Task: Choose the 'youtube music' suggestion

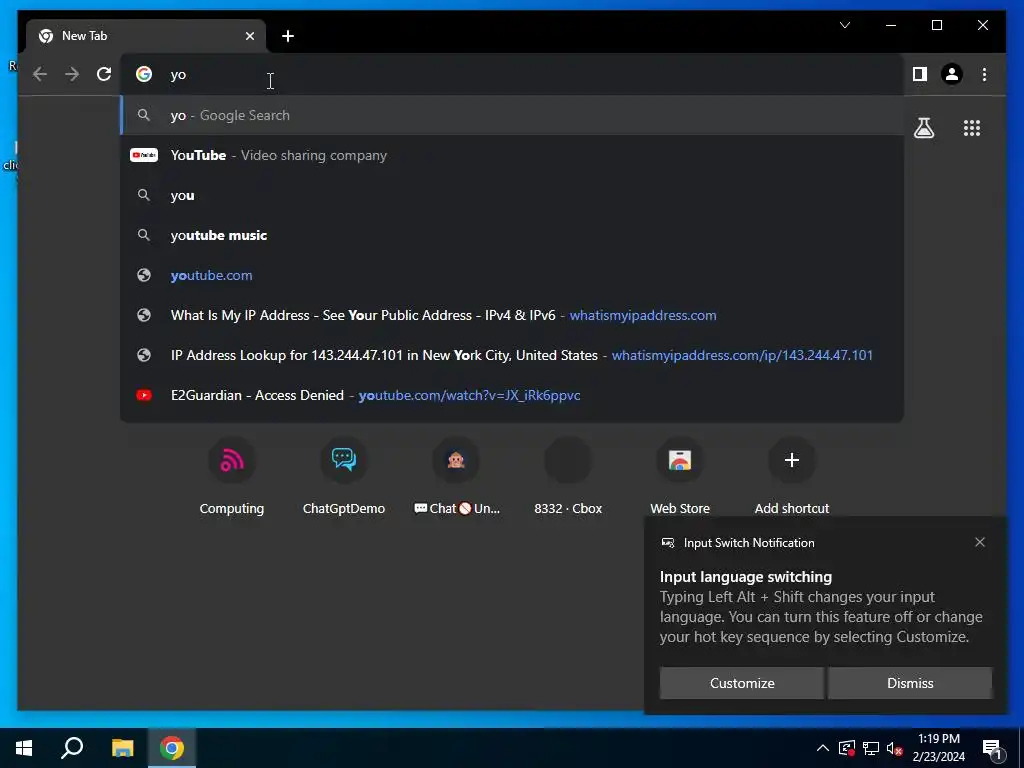Action: 512,235
